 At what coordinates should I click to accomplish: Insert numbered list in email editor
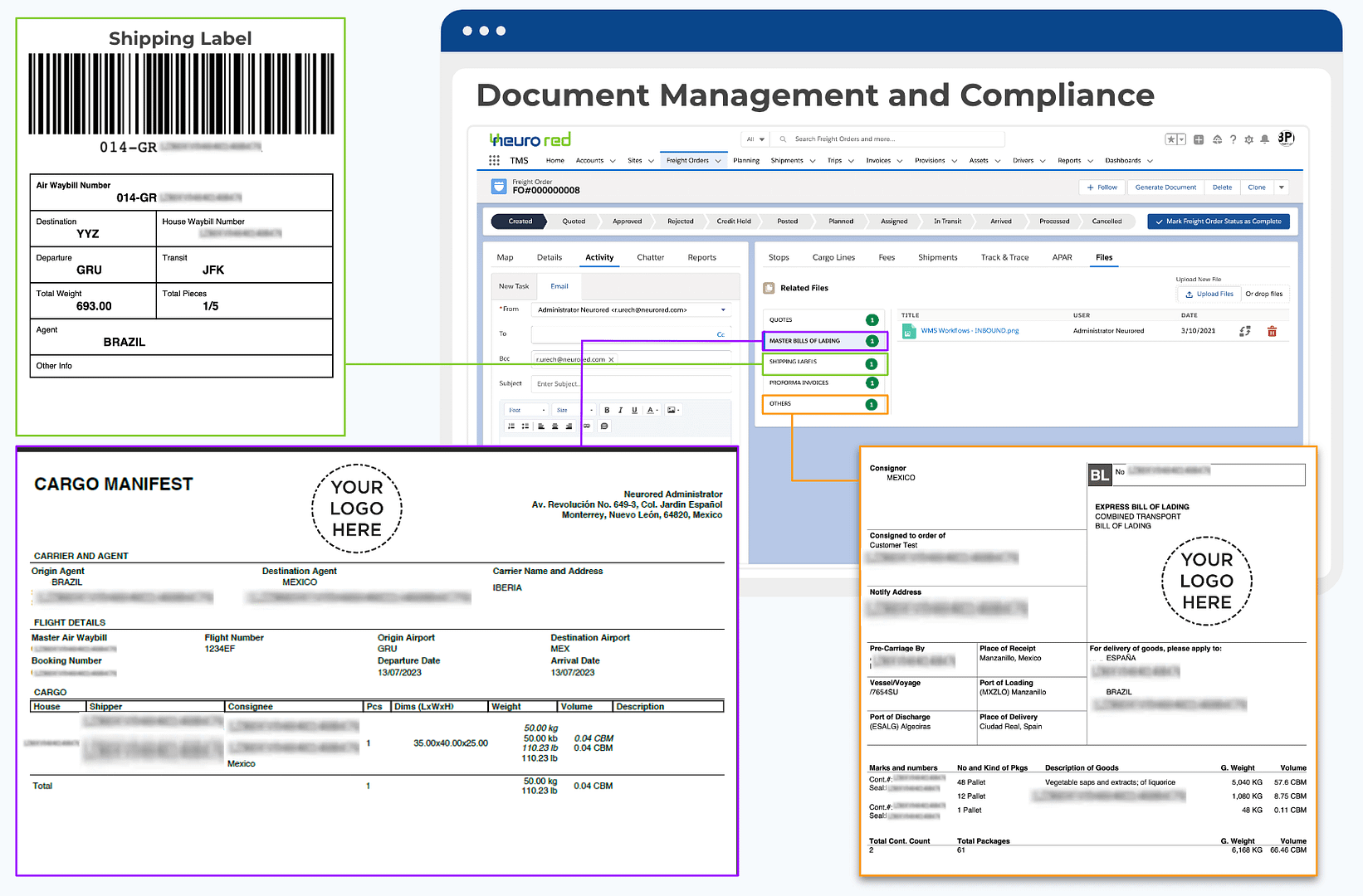click(x=511, y=426)
